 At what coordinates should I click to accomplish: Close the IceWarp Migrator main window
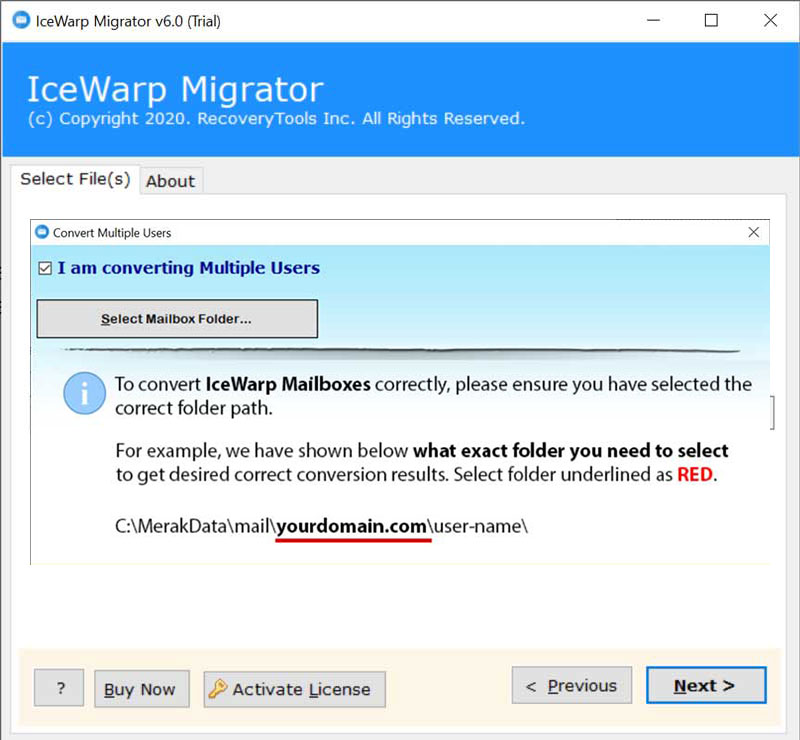point(770,20)
